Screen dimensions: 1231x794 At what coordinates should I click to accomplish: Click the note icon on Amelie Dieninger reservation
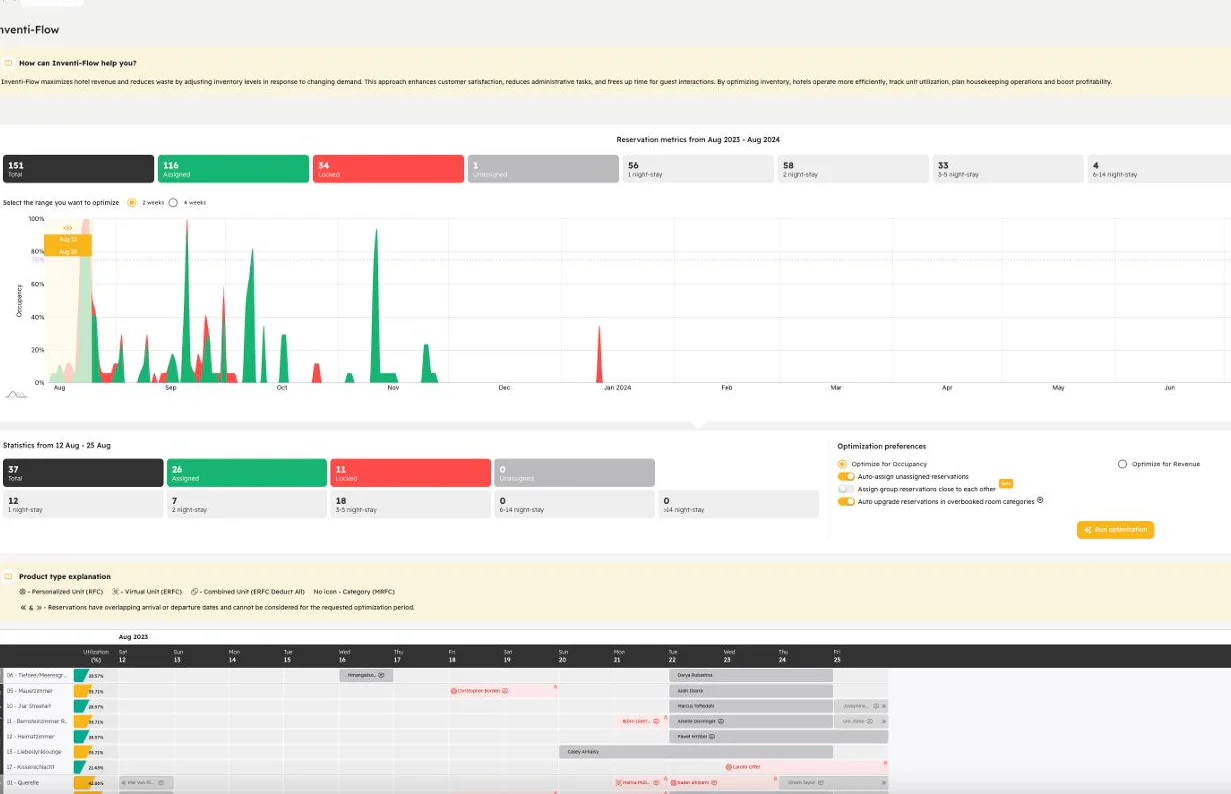pyautogui.click(x=721, y=721)
